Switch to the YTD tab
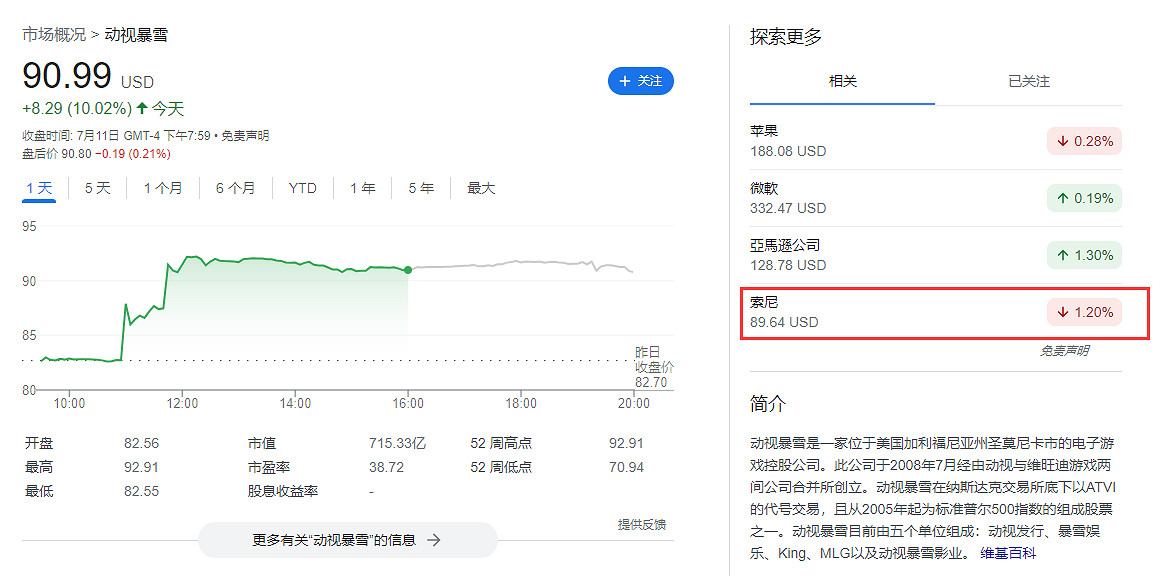 (302, 187)
